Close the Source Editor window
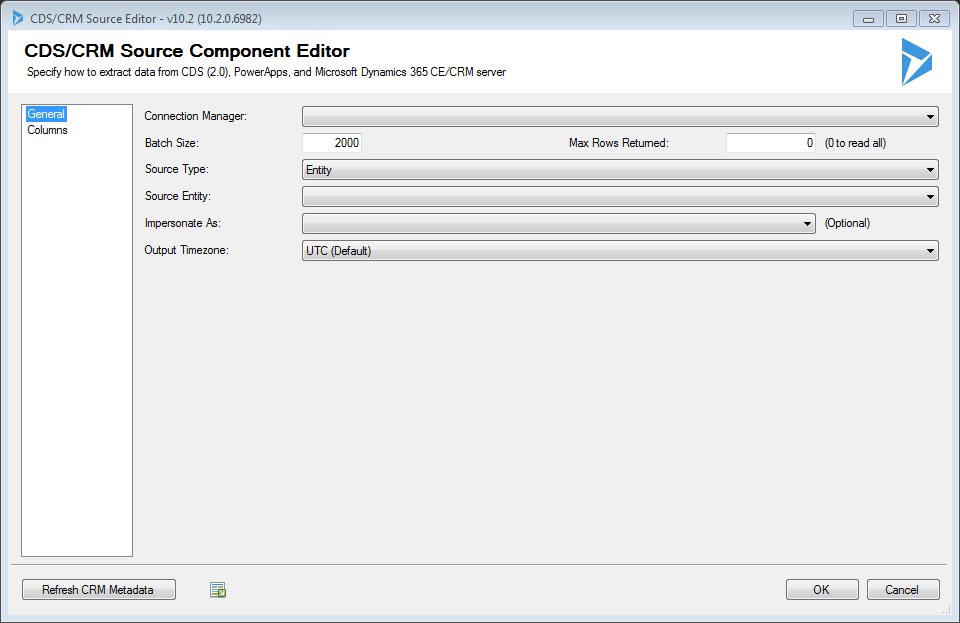This screenshot has width=960, height=623. tap(934, 19)
